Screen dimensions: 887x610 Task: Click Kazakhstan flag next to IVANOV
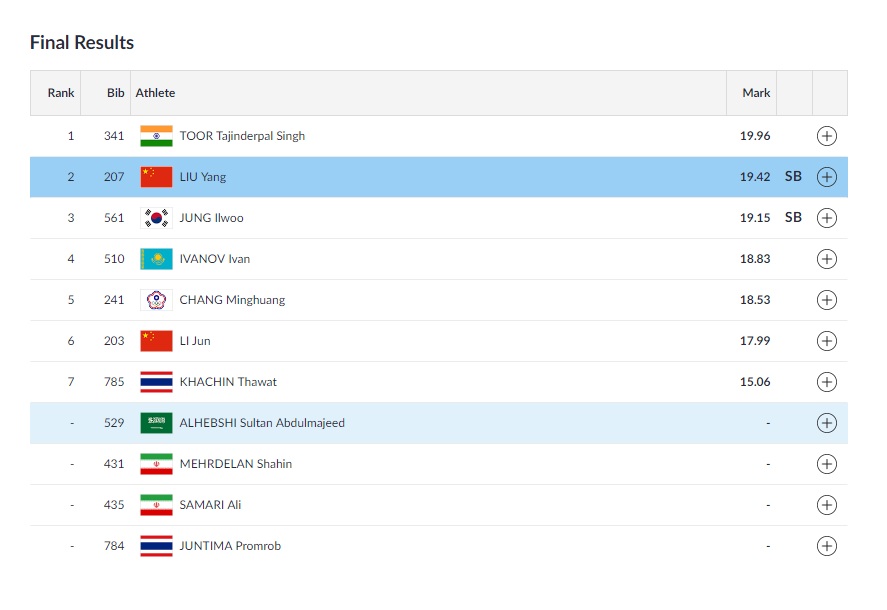tap(156, 259)
